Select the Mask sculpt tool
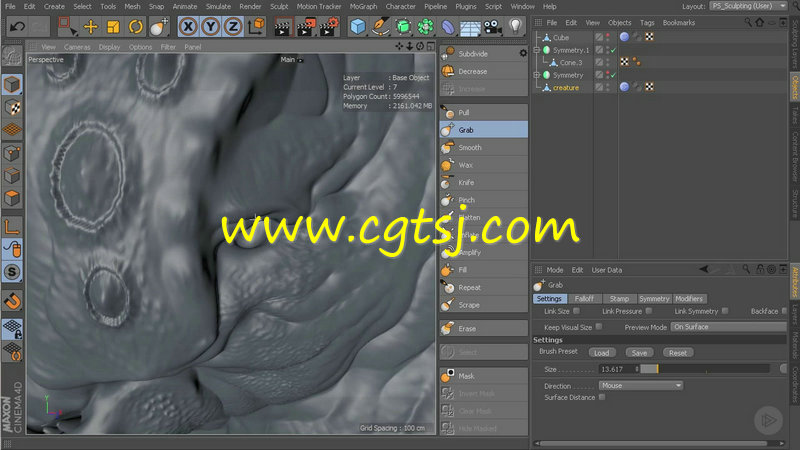The height and width of the screenshot is (450, 800). pos(484,376)
